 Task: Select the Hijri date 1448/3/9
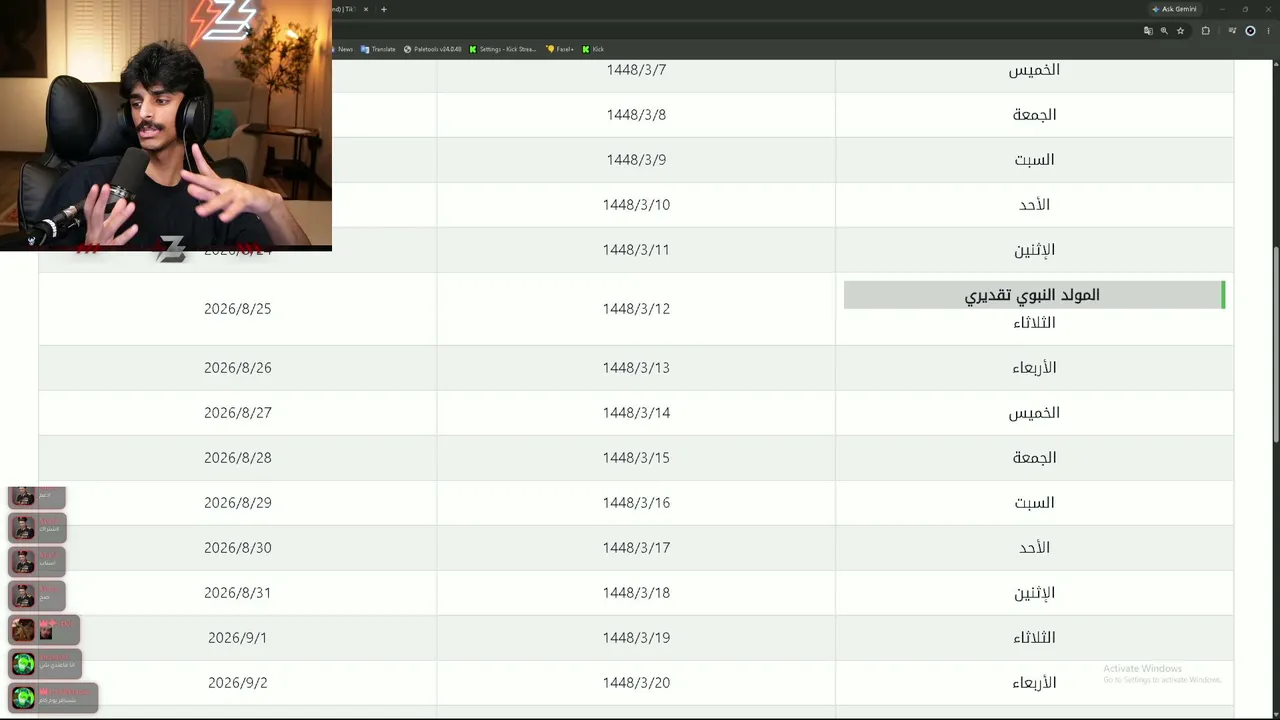[636, 160]
